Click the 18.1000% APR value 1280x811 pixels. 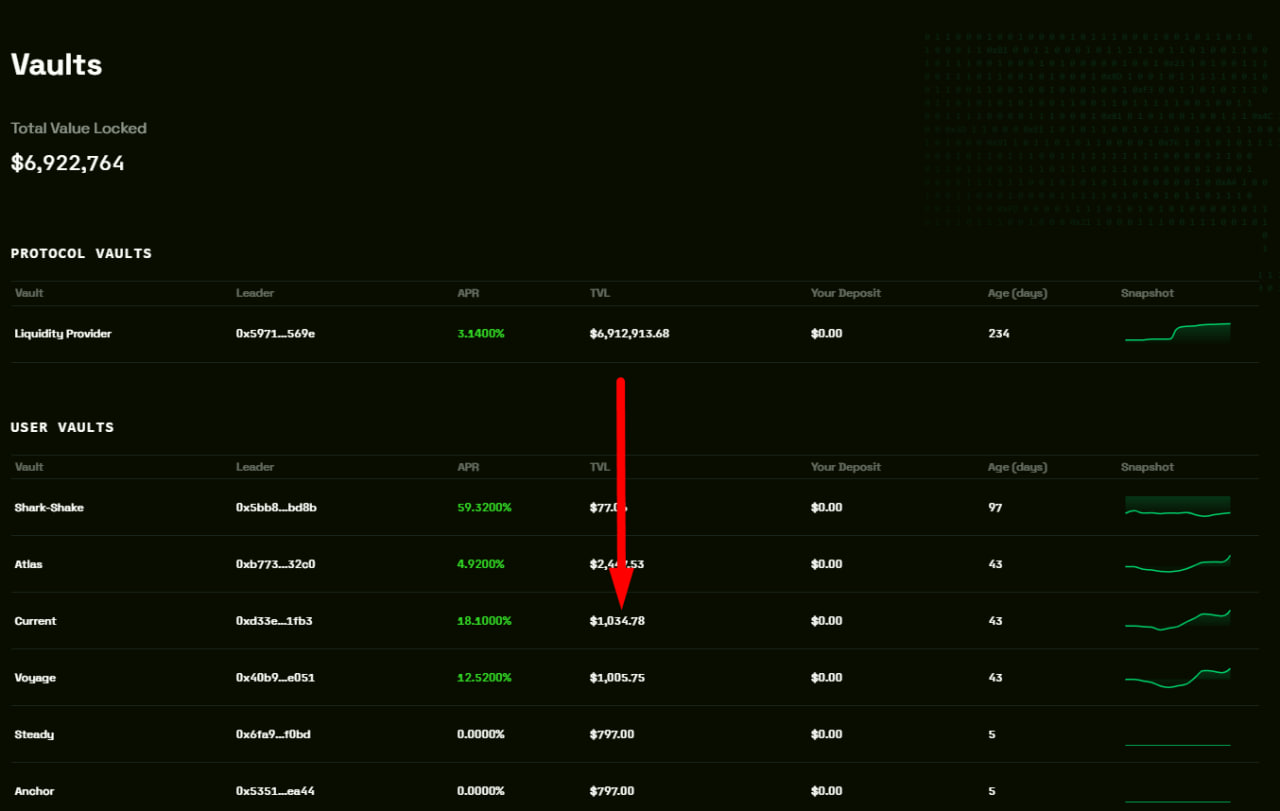click(x=484, y=621)
